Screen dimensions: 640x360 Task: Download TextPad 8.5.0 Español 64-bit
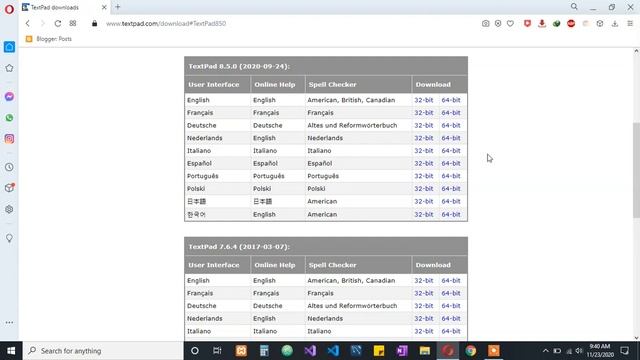(451, 163)
